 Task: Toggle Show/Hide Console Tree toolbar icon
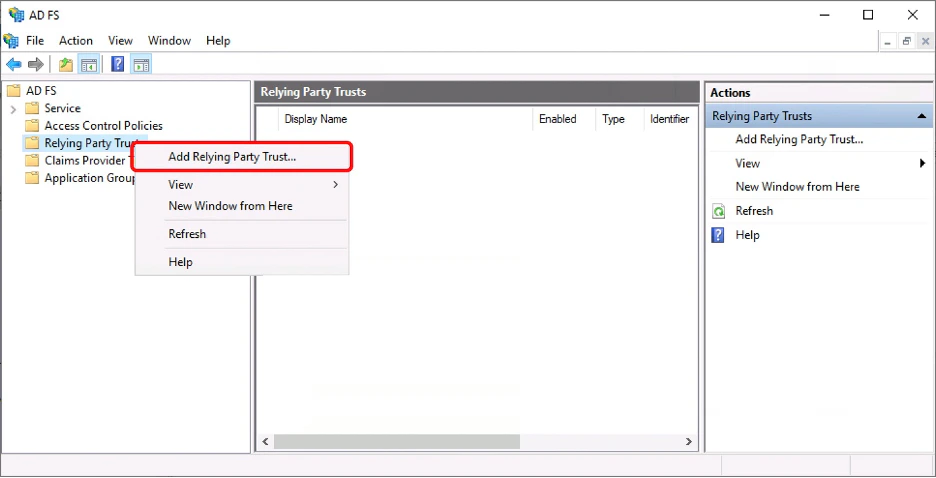[x=89, y=64]
